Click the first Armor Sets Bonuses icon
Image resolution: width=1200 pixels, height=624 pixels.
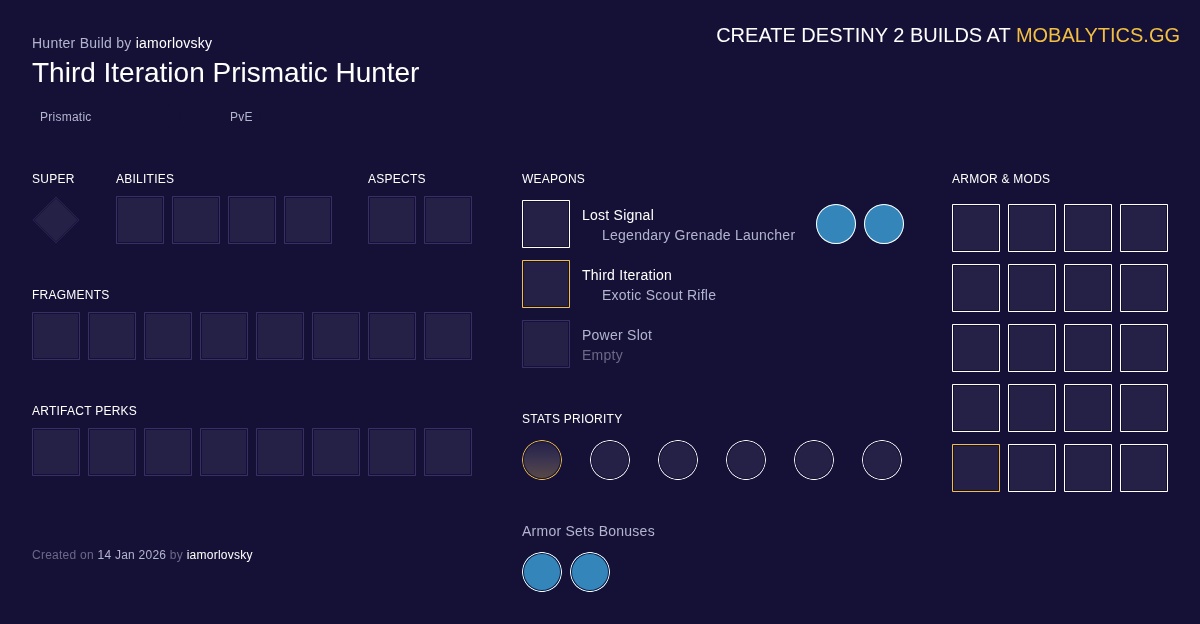(542, 572)
